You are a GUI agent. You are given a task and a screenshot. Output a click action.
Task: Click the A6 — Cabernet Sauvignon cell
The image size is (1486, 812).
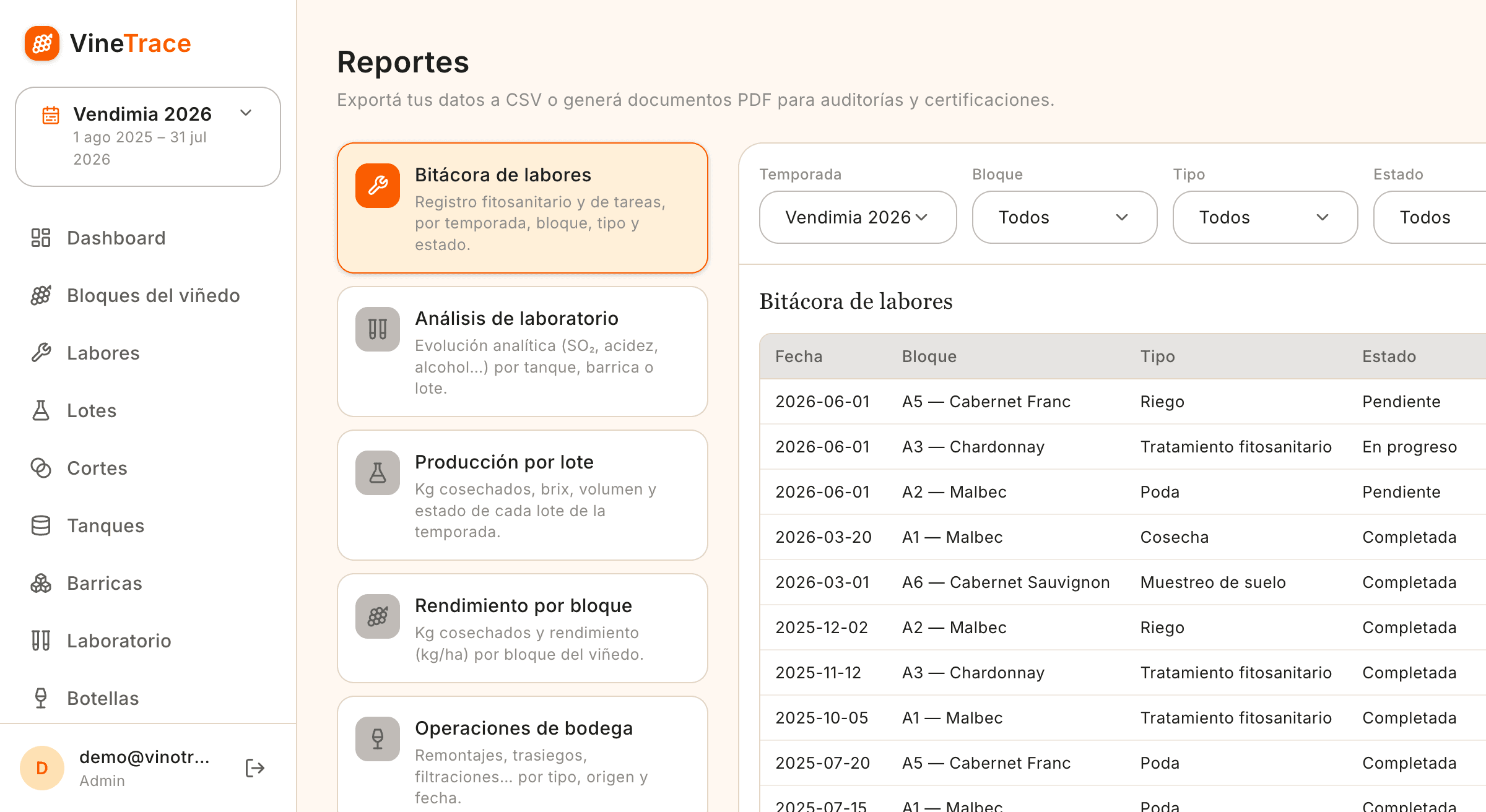click(x=1006, y=582)
